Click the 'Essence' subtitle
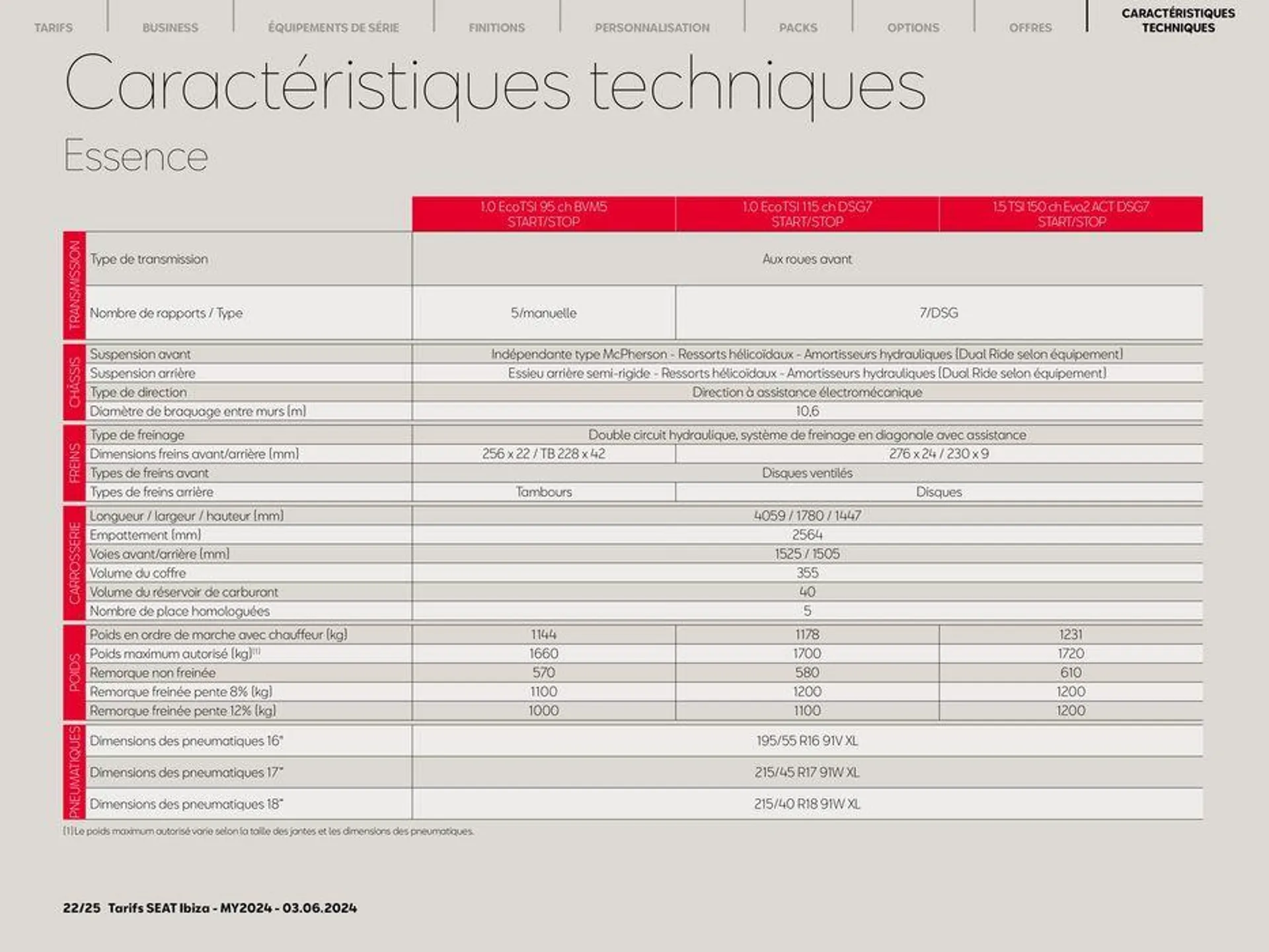 136,156
